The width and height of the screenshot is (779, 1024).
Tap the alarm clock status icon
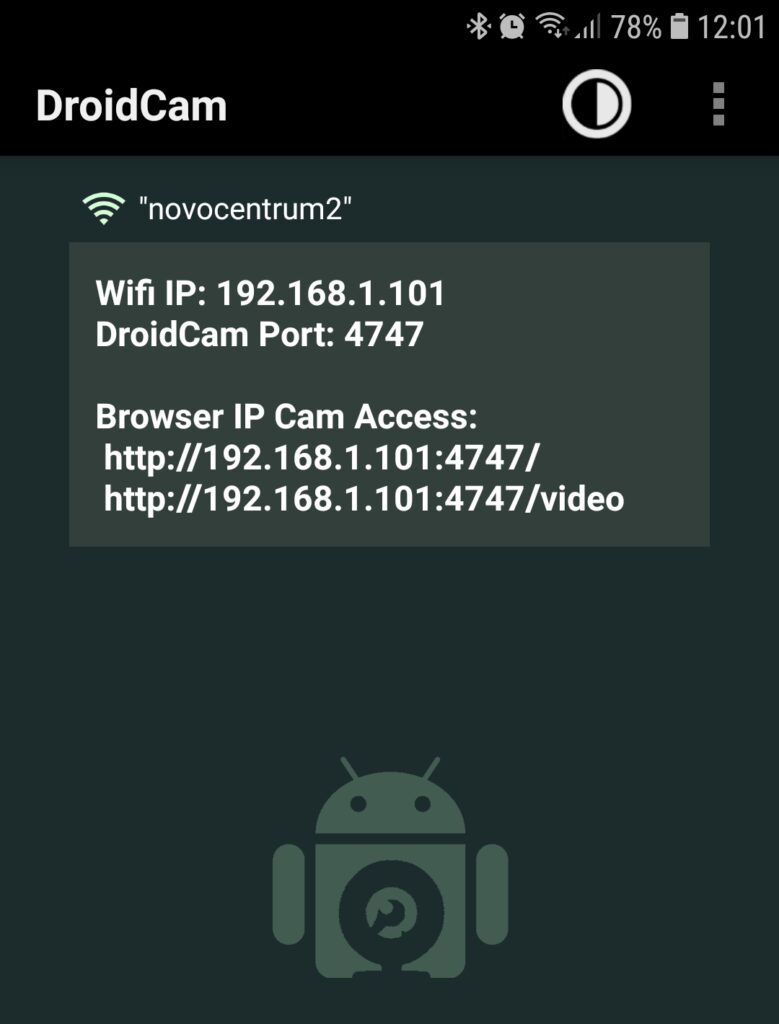tap(512, 27)
